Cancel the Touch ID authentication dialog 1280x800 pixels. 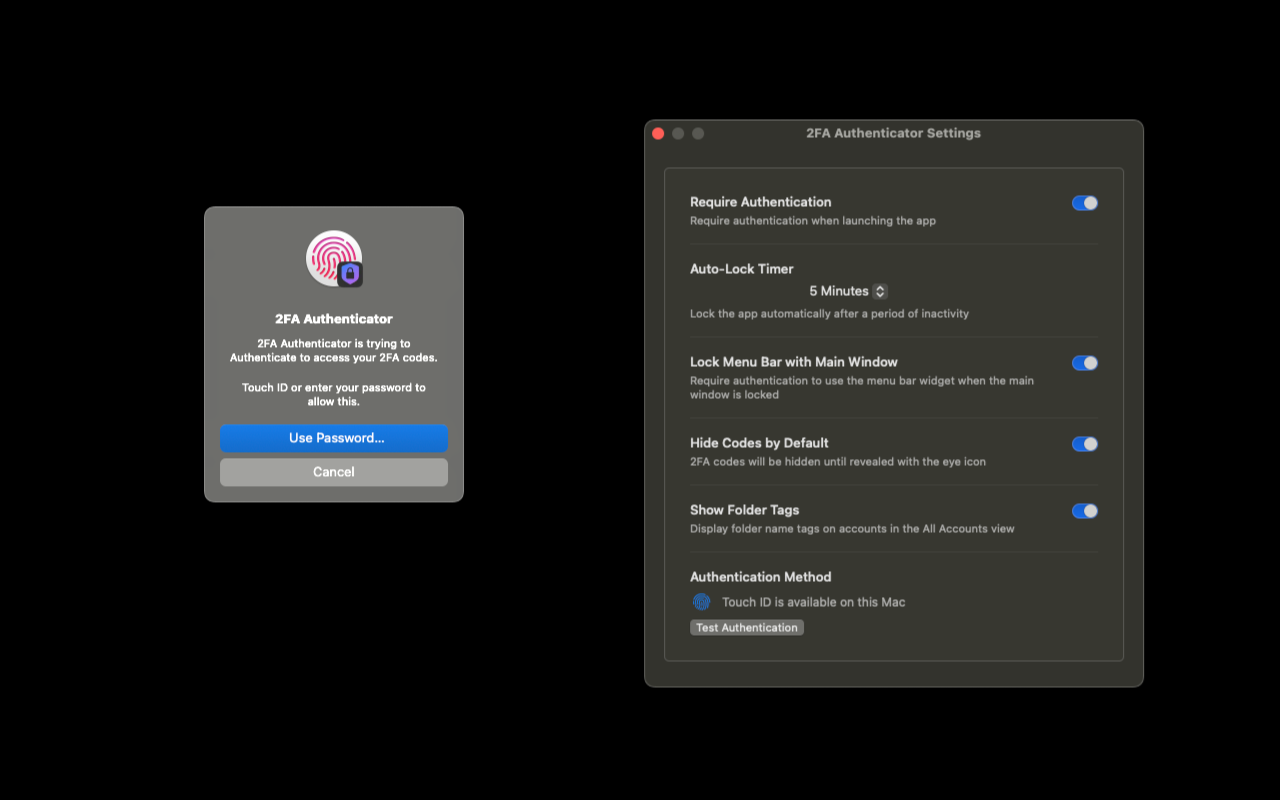(333, 471)
